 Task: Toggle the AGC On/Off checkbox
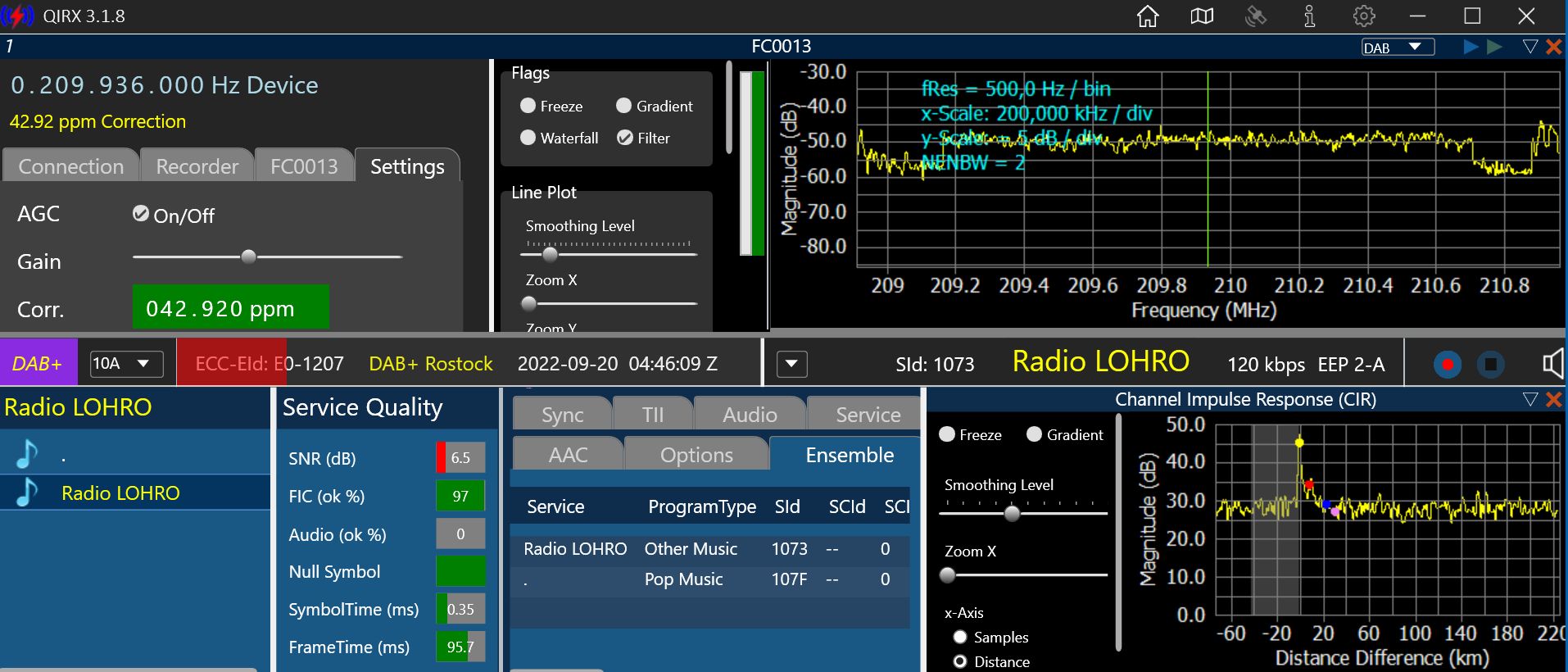click(141, 214)
